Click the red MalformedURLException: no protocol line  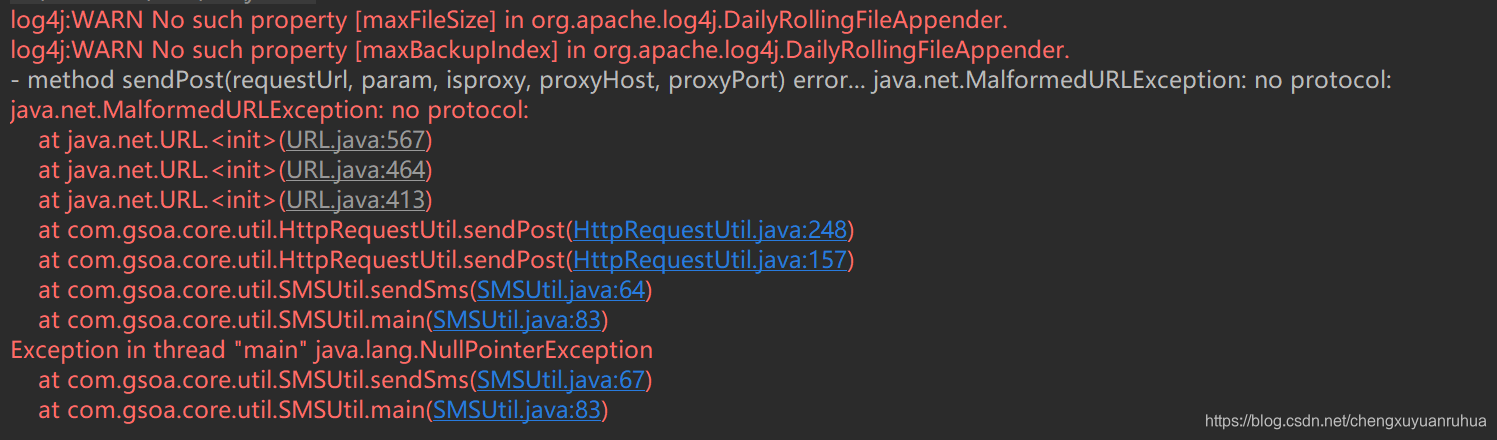tap(269, 110)
